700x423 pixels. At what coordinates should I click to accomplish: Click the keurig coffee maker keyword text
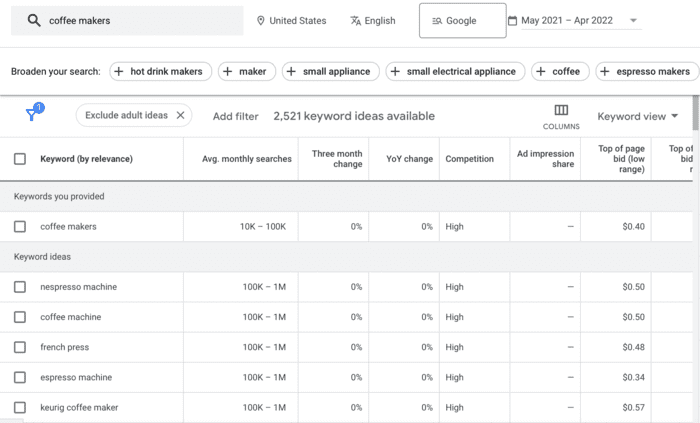[x=79, y=407]
